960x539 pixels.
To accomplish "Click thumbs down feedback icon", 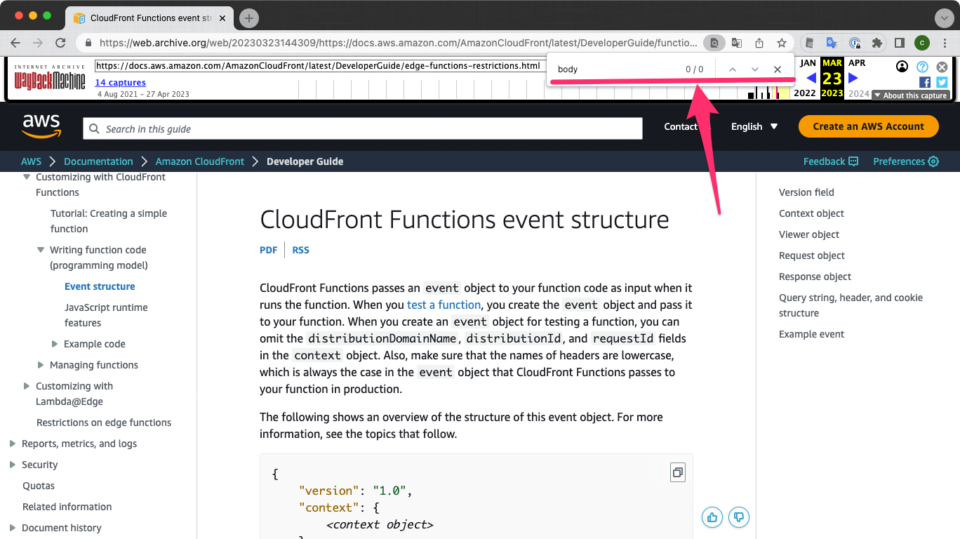I will tap(739, 518).
